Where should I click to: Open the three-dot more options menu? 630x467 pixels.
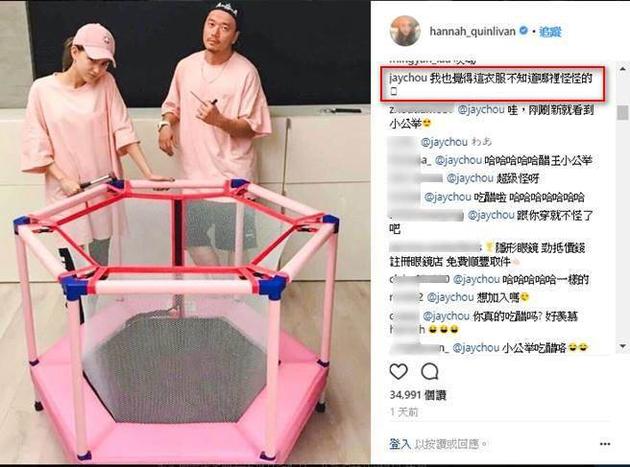tap(605, 444)
